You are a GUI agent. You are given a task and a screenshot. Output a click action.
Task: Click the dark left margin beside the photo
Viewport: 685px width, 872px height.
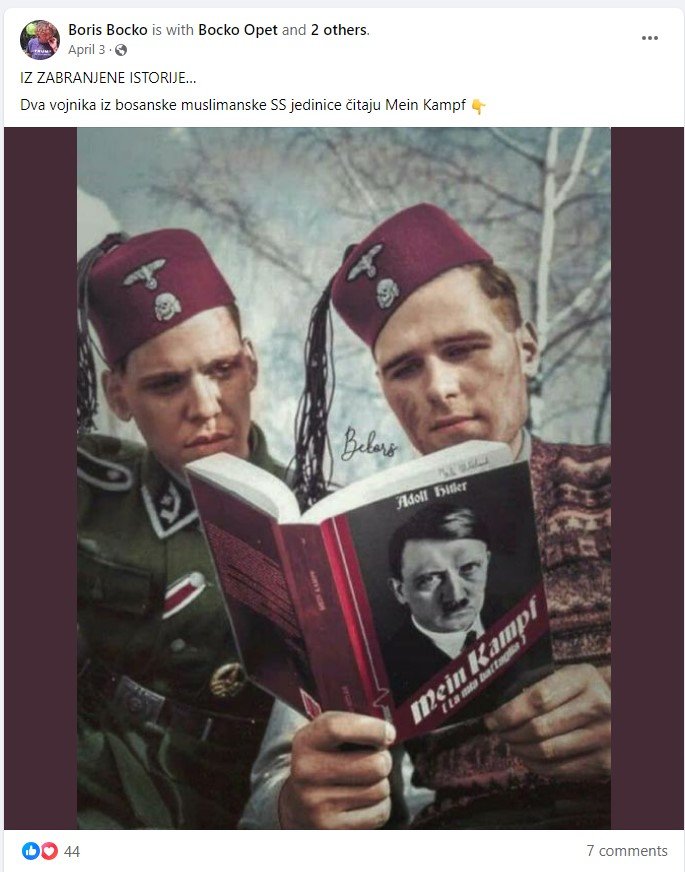point(41,478)
